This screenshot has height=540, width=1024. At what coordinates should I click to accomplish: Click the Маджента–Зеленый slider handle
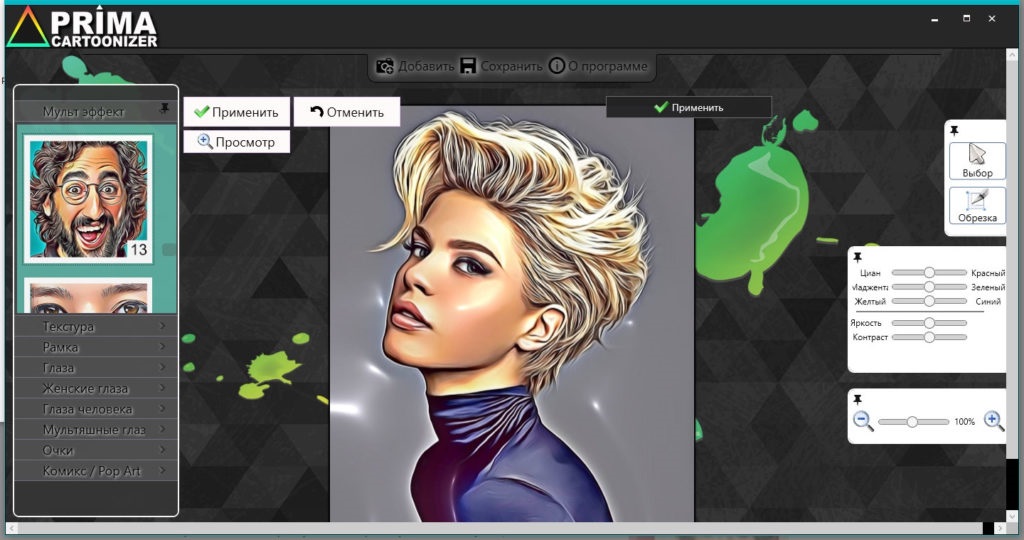click(929, 287)
